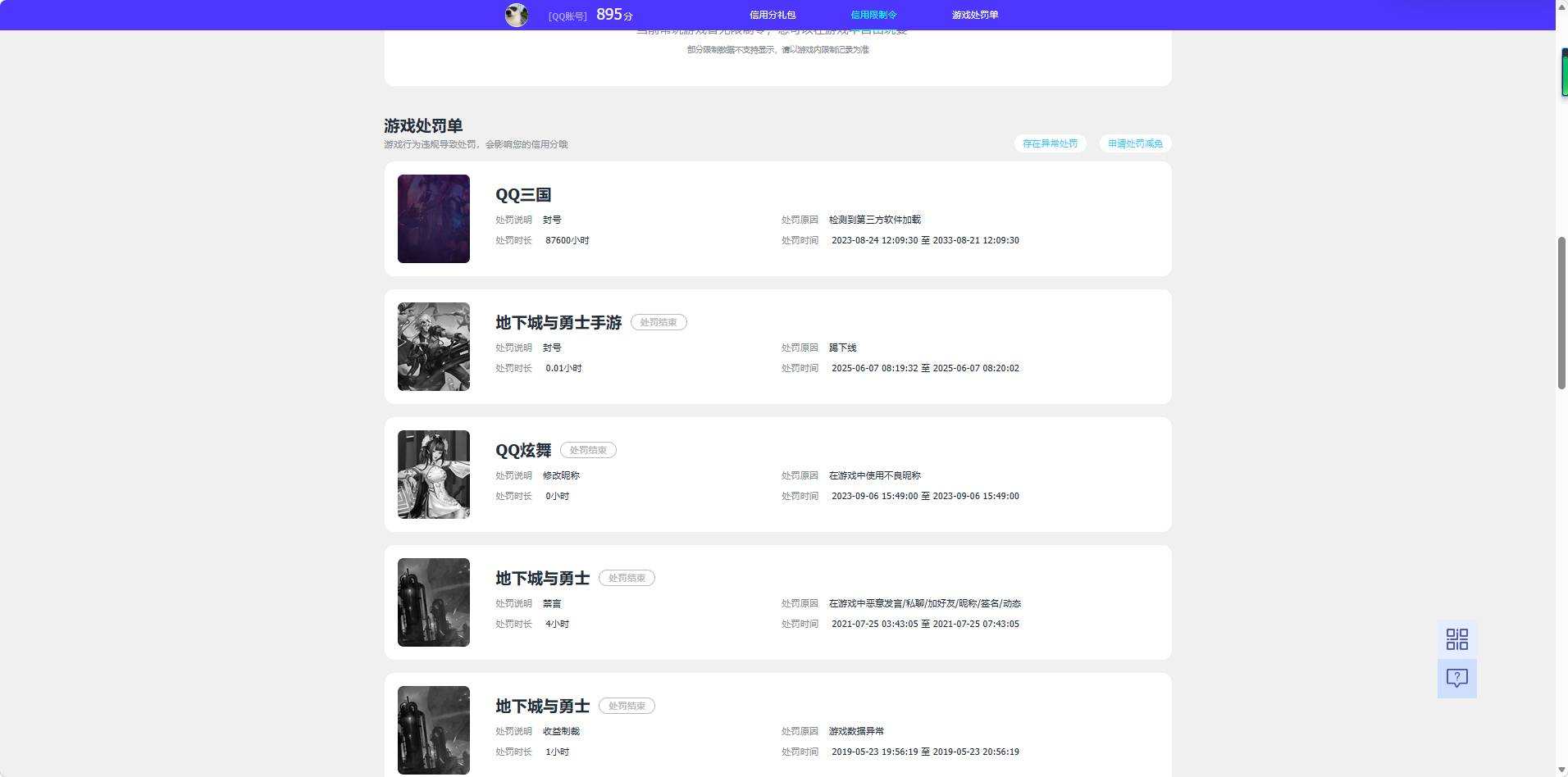Click the reason starting 在游戏中恶意发言
The width and height of the screenshot is (1568, 777).
[x=925, y=603]
